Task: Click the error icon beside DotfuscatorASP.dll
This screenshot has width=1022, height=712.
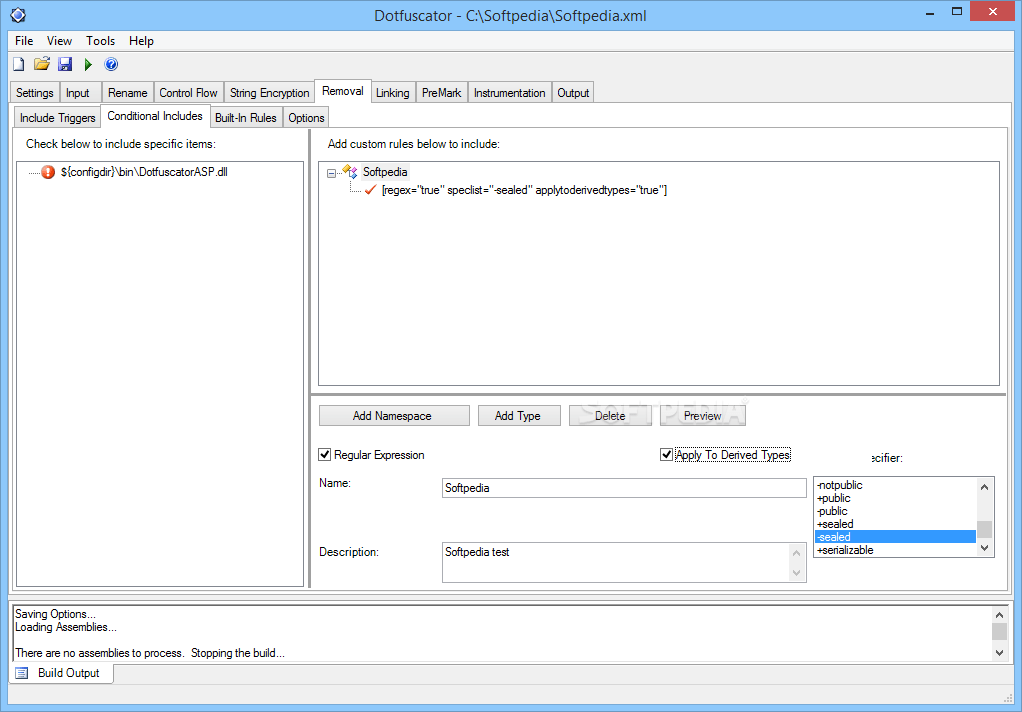Action: tap(47, 171)
